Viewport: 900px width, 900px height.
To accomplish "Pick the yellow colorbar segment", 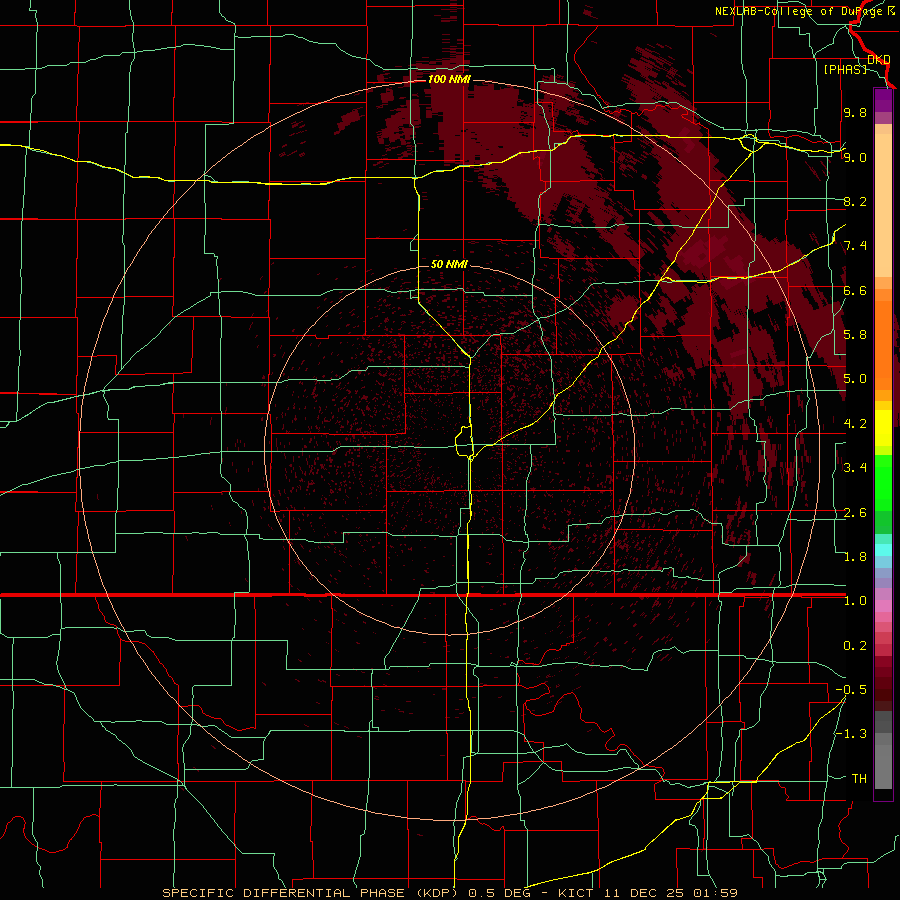I will point(883,428).
